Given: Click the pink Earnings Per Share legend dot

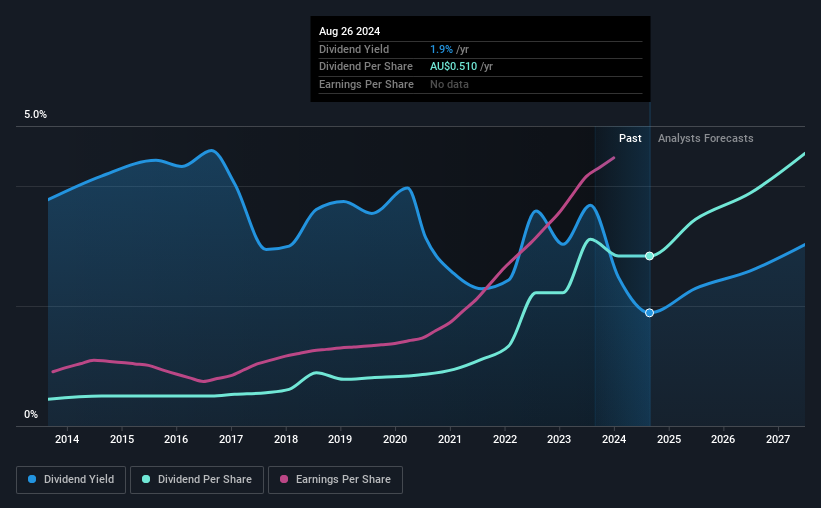Looking at the screenshot, I should (x=284, y=479).
